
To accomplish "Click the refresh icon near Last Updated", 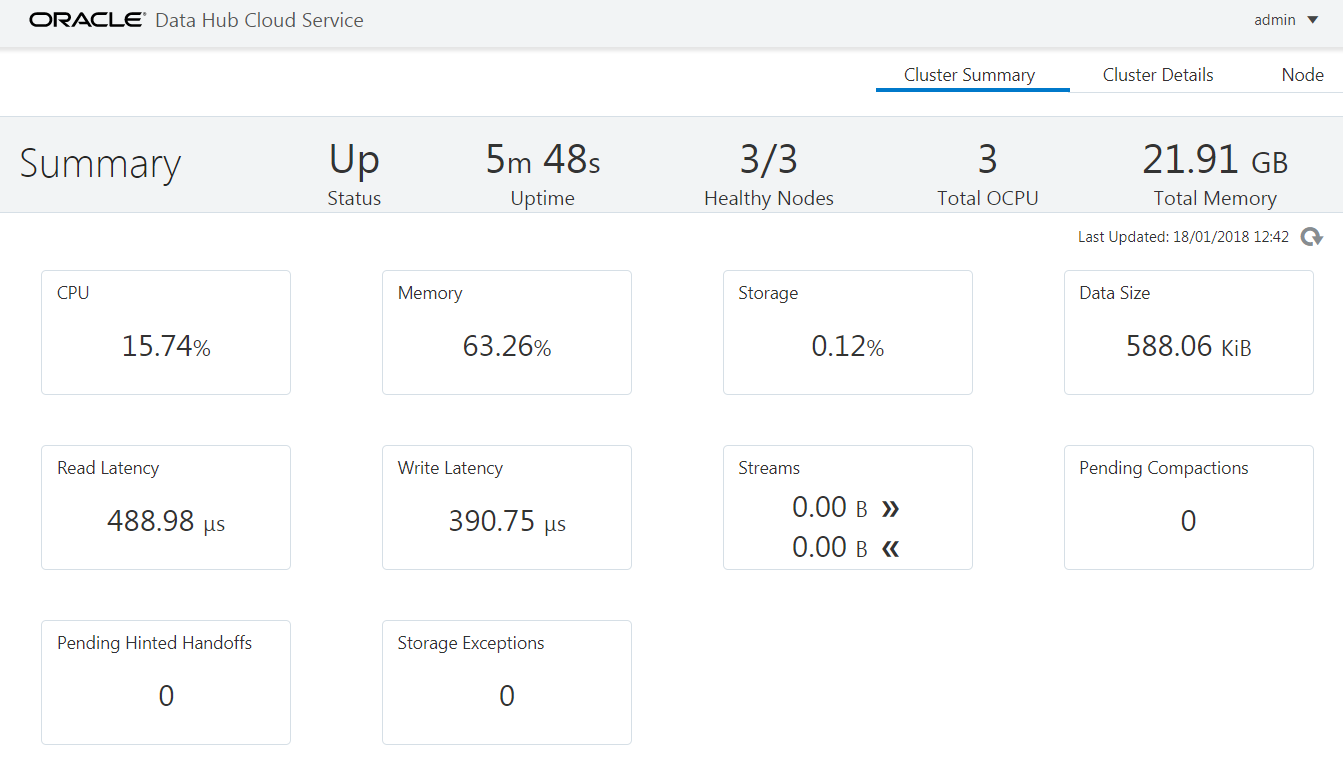I will (1312, 236).
